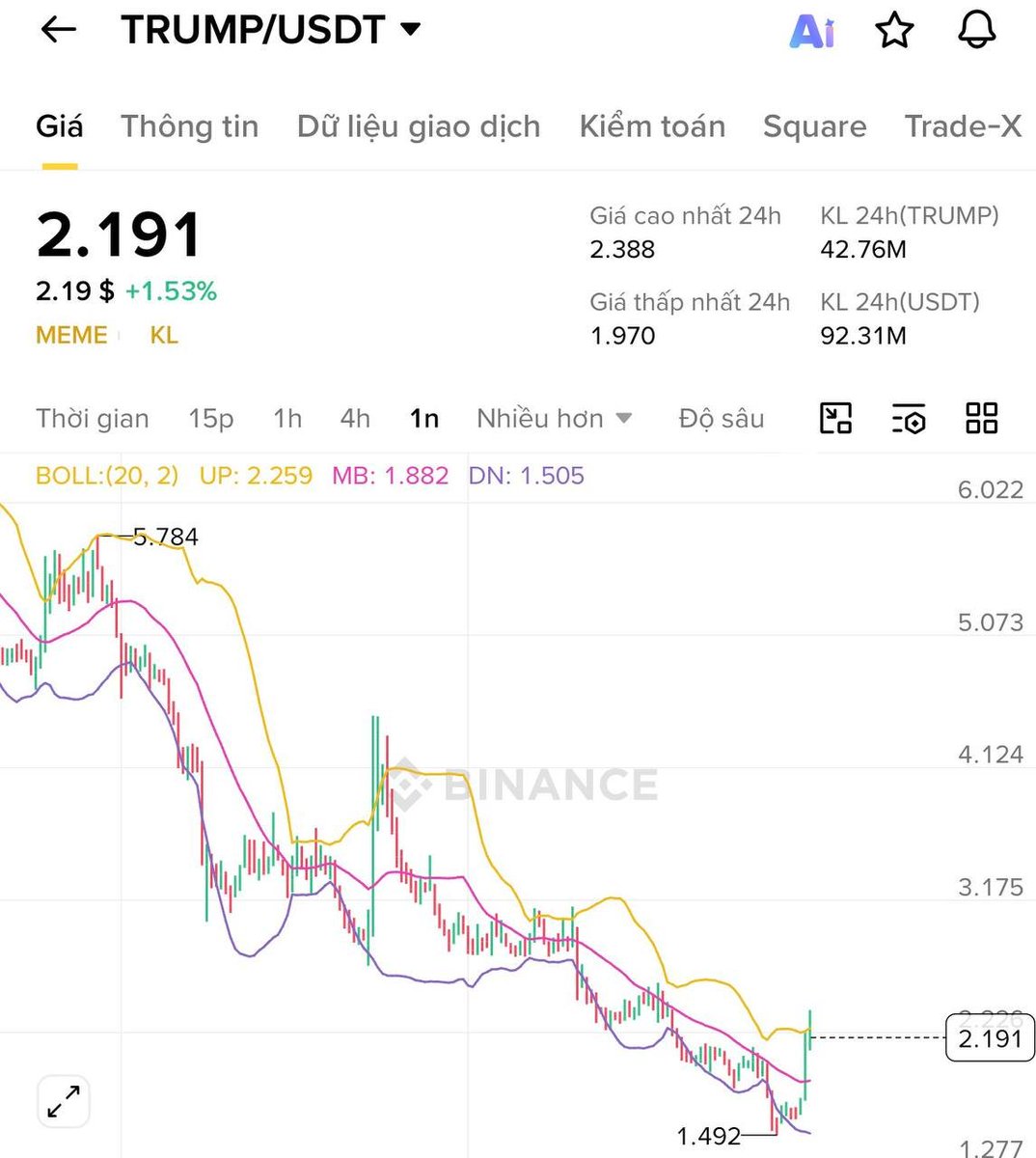1036x1158 pixels.
Task: Tap the MB: 1.882 band value
Action: tap(390, 475)
